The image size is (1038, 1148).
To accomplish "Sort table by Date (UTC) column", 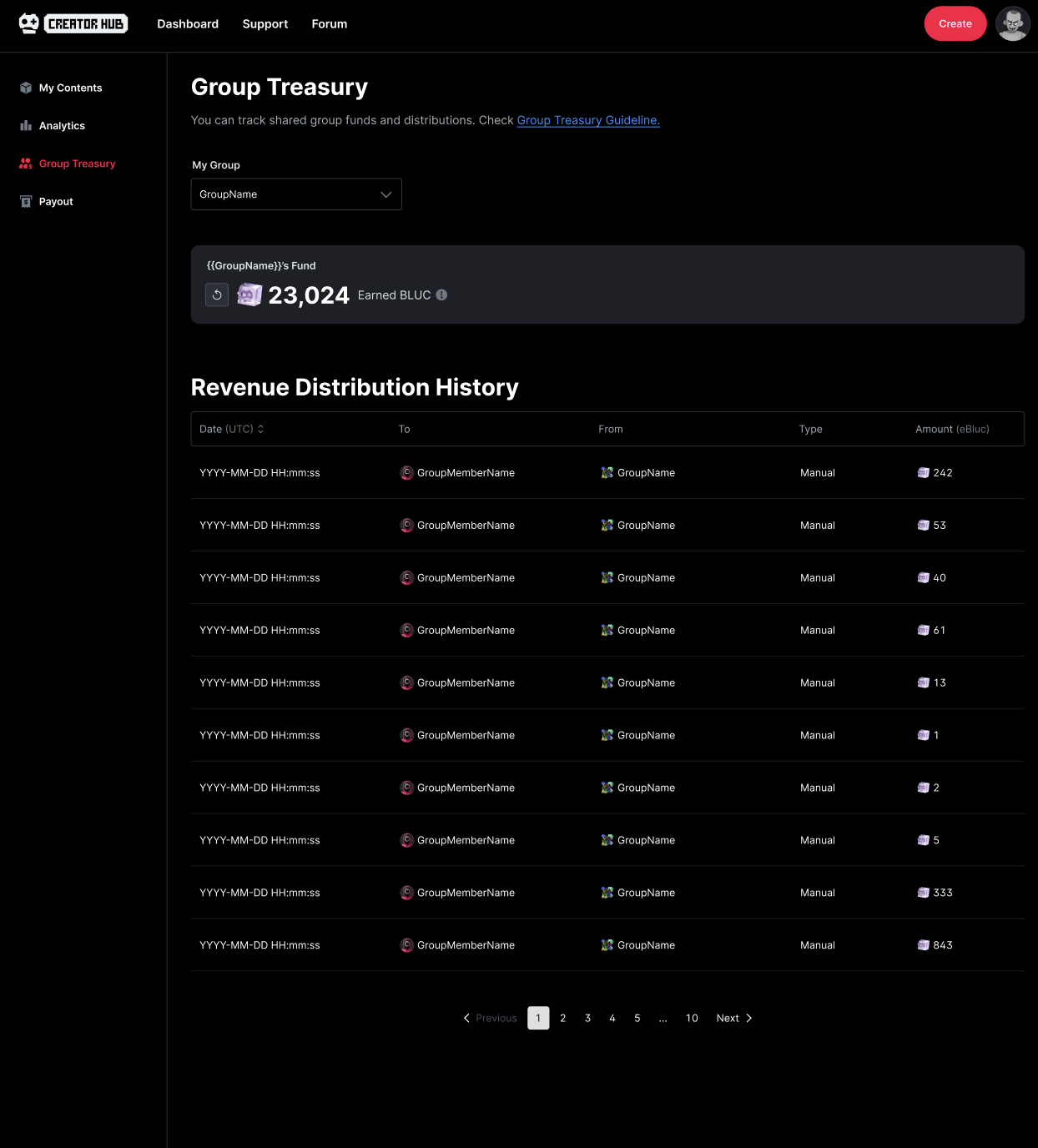I will [232, 429].
